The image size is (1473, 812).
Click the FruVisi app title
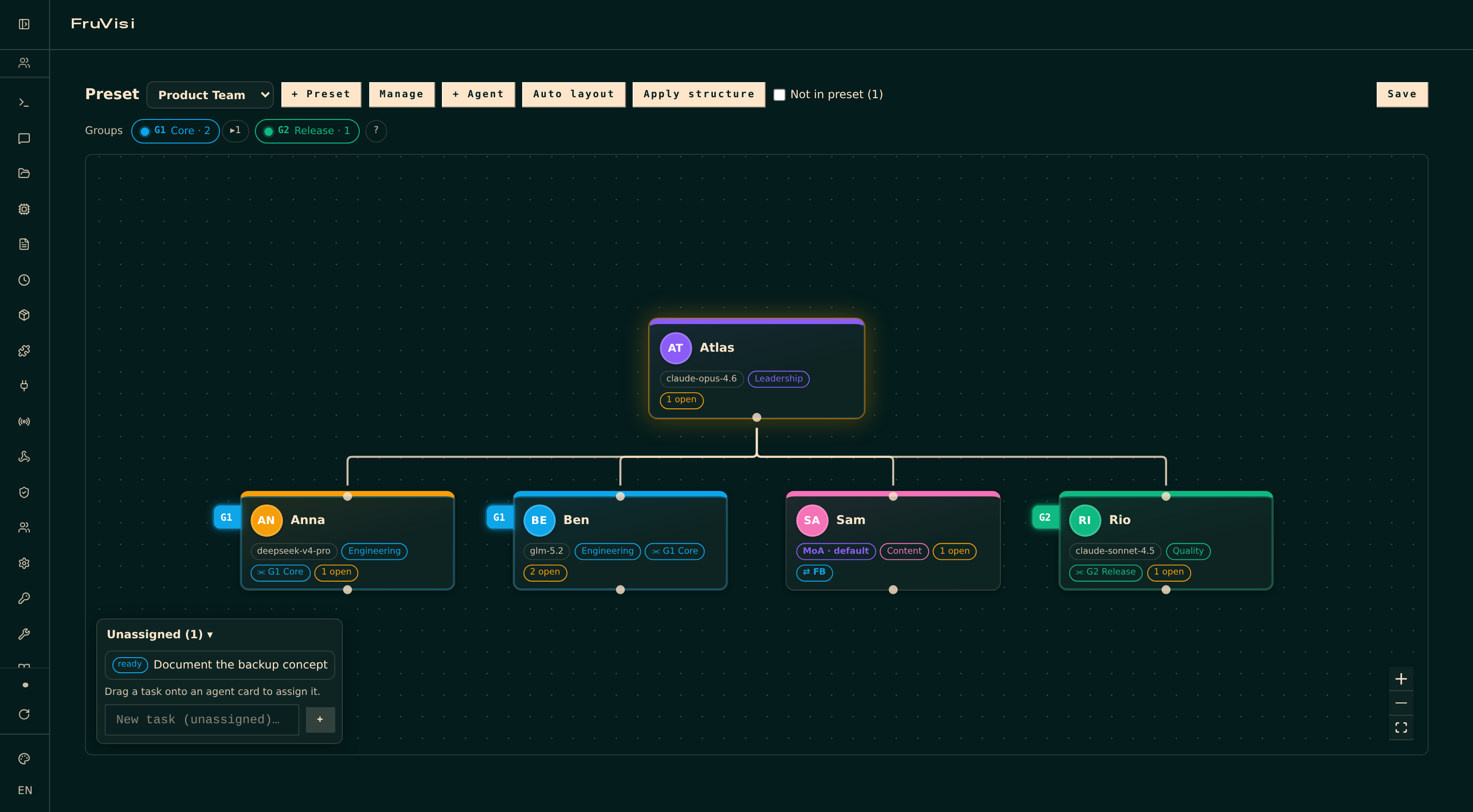[x=103, y=24]
